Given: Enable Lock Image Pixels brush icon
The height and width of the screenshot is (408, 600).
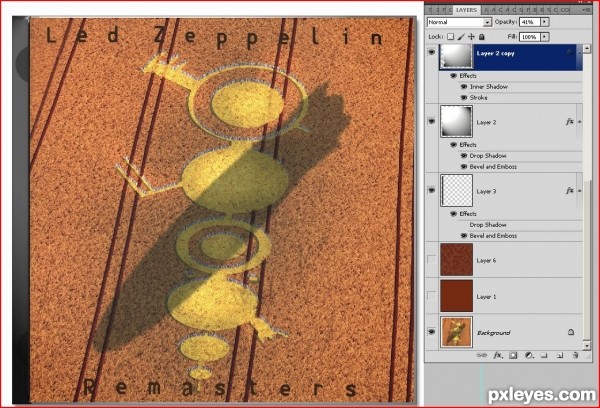Looking at the screenshot, I should click(x=461, y=37).
